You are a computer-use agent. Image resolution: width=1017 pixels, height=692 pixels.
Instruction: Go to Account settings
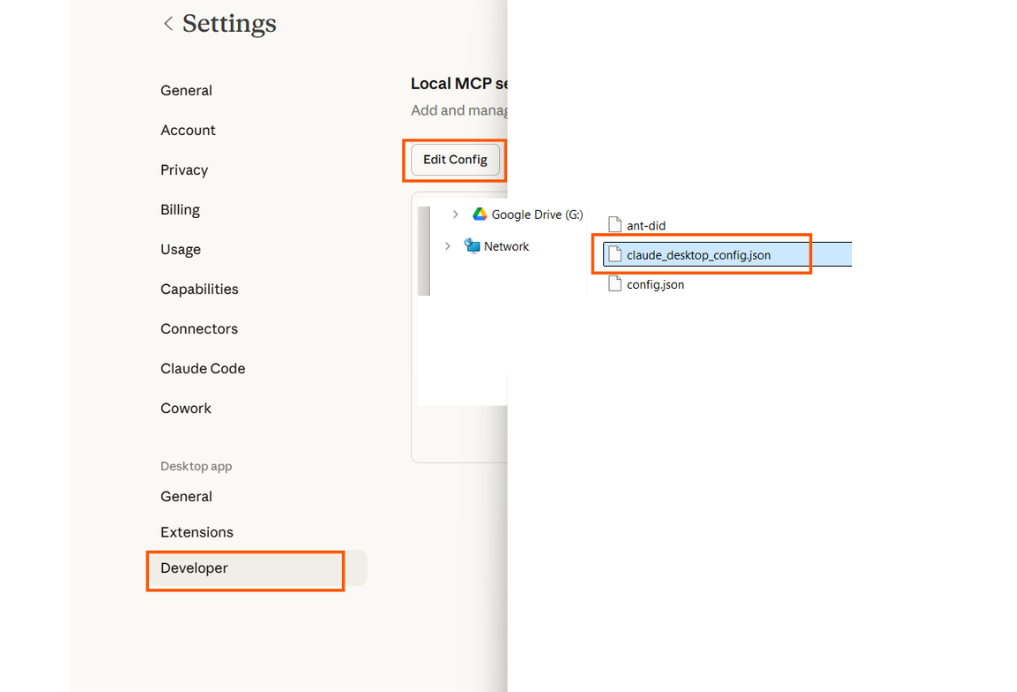pyautogui.click(x=188, y=130)
